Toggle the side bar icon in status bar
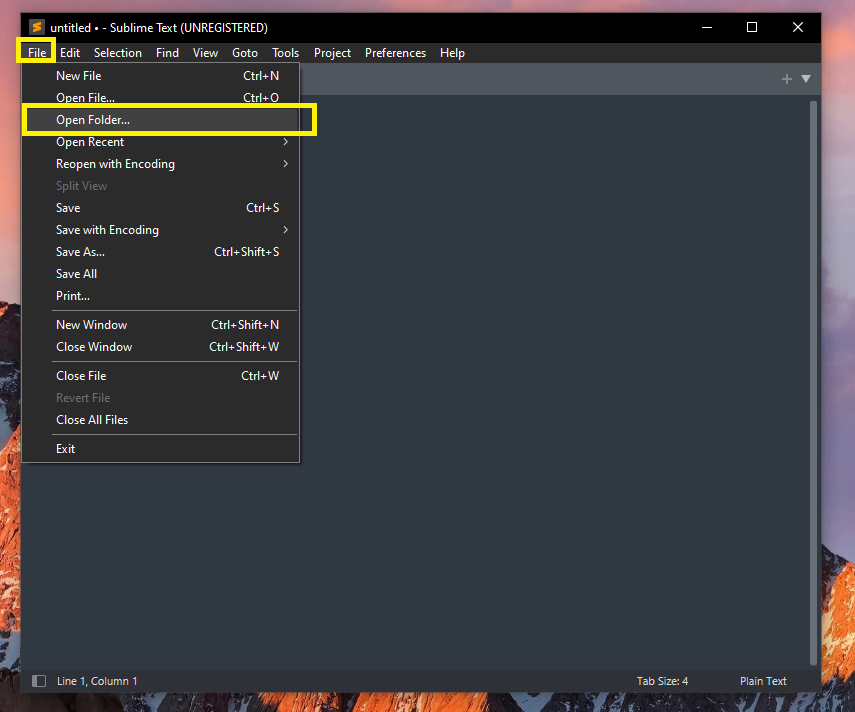This screenshot has width=855, height=712. coord(39,681)
